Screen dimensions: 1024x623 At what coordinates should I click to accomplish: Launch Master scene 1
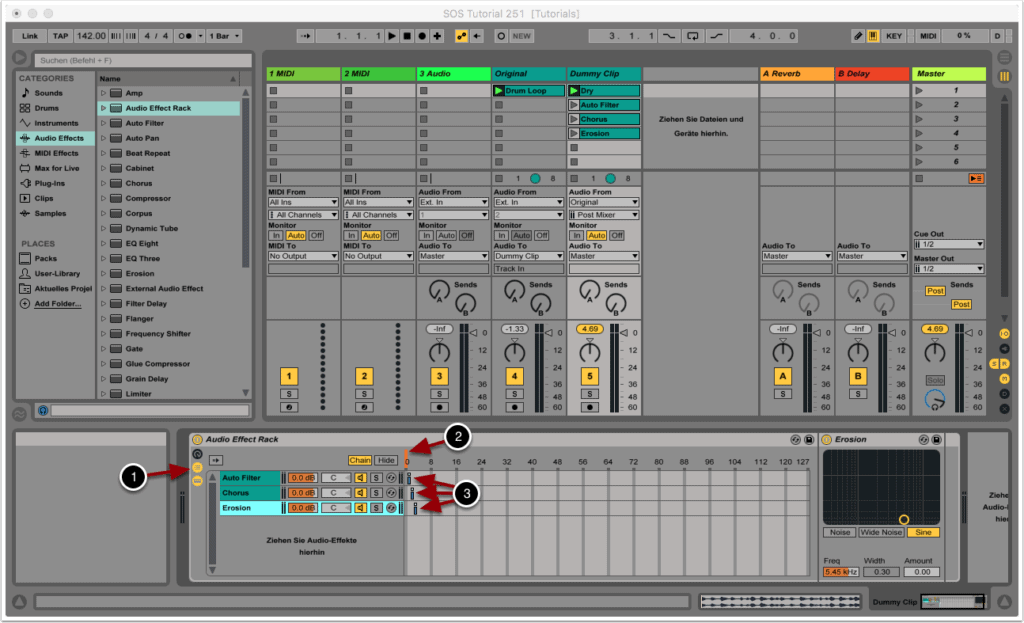click(919, 91)
